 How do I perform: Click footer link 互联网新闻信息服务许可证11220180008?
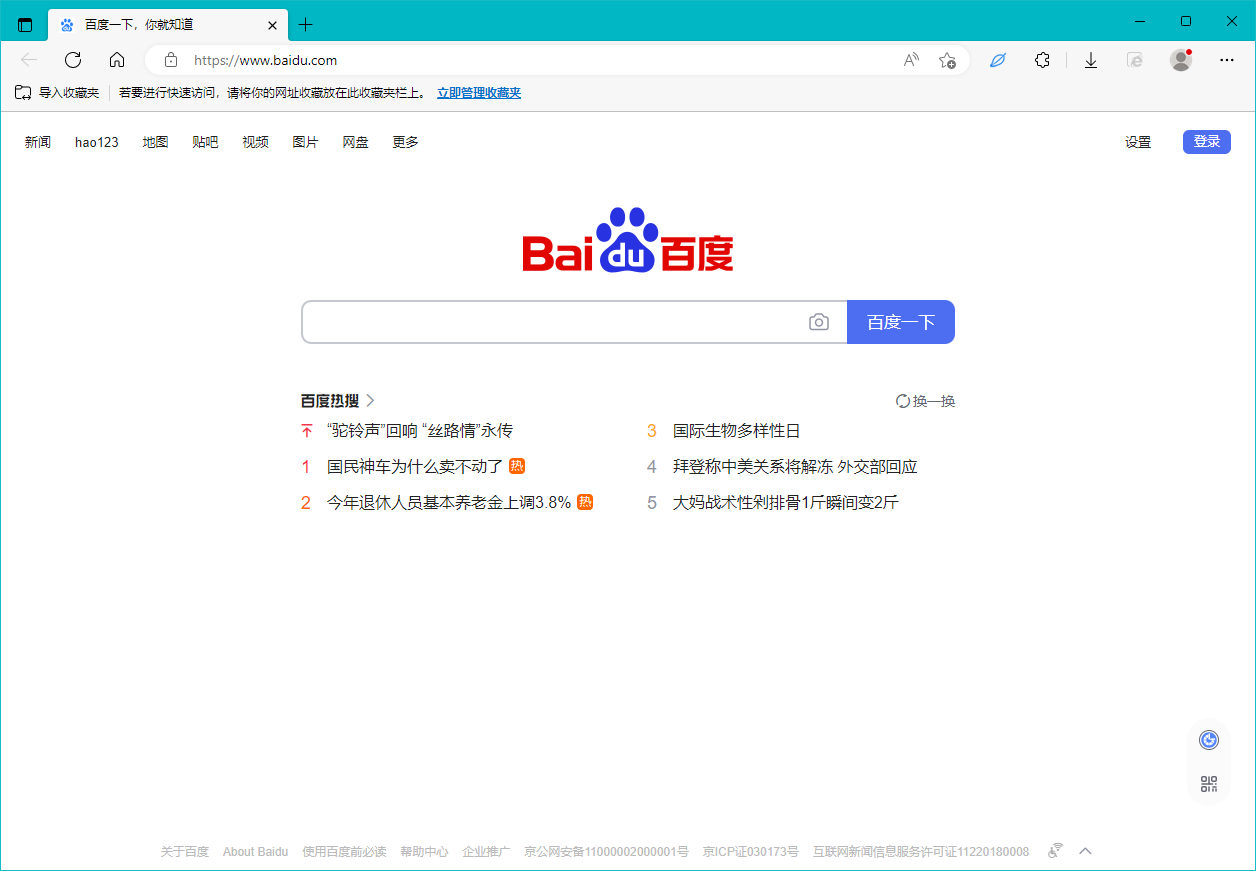(921, 852)
